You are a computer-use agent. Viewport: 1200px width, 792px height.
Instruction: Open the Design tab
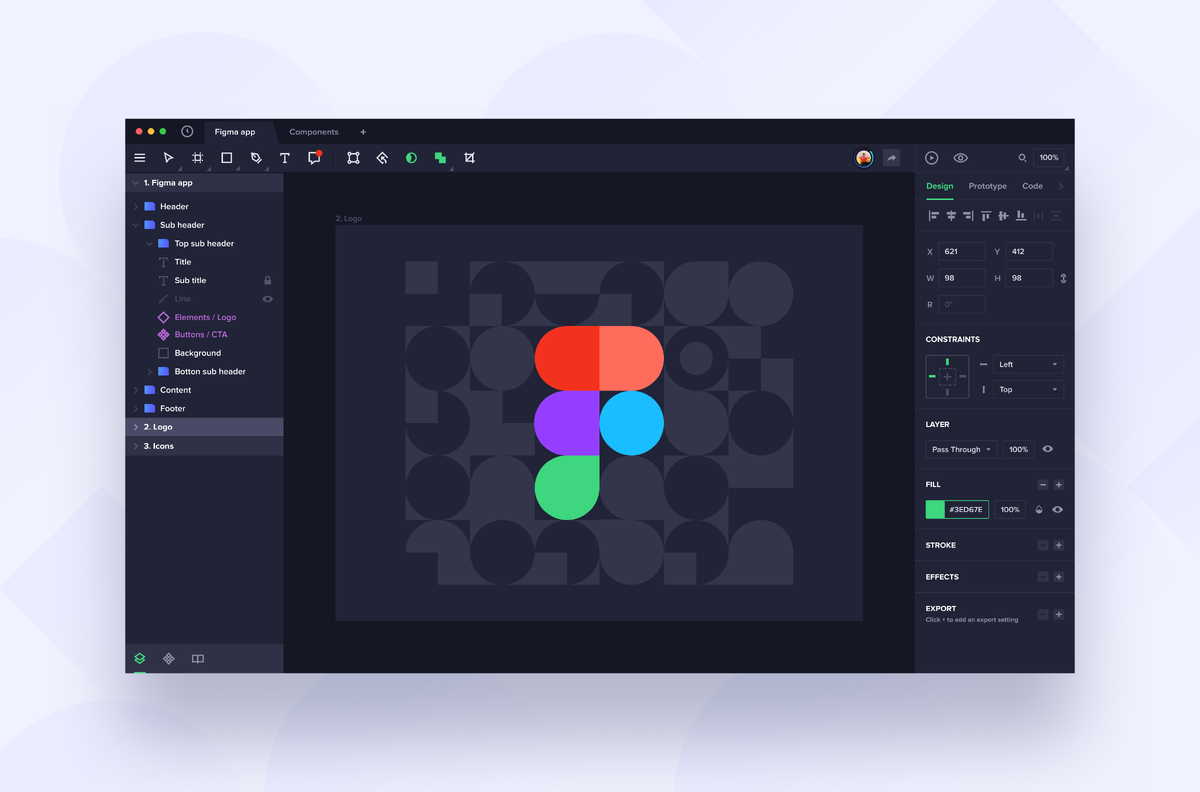click(939, 186)
